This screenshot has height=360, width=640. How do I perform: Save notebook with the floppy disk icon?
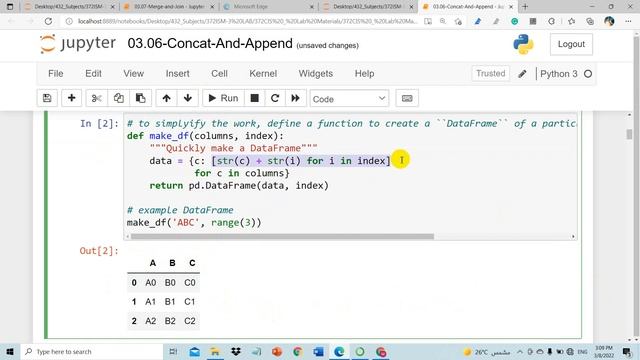coord(47,98)
